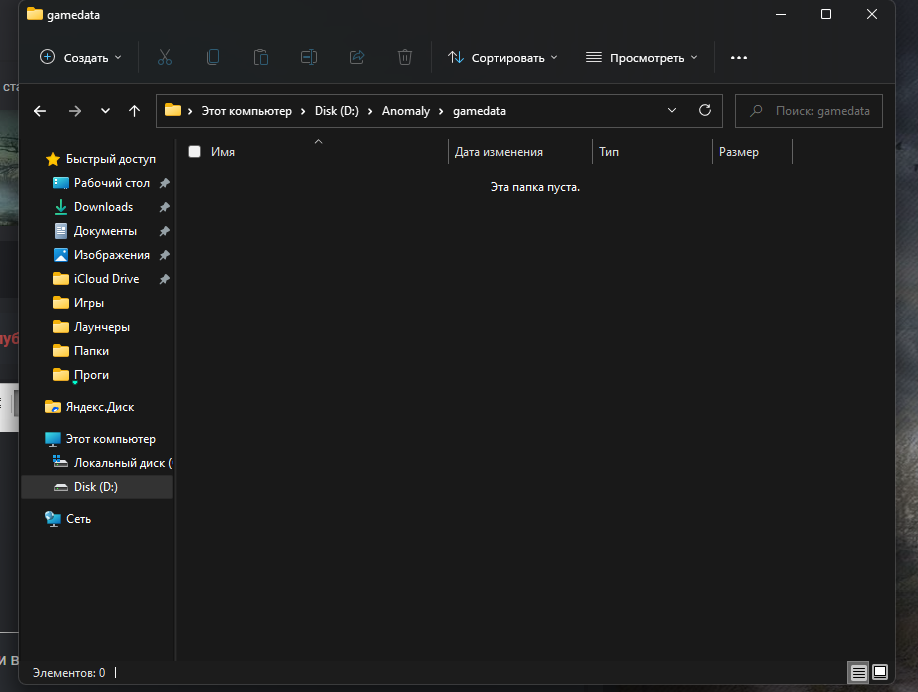Click Anomaly in the breadcrumb path

click(x=405, y=111)
